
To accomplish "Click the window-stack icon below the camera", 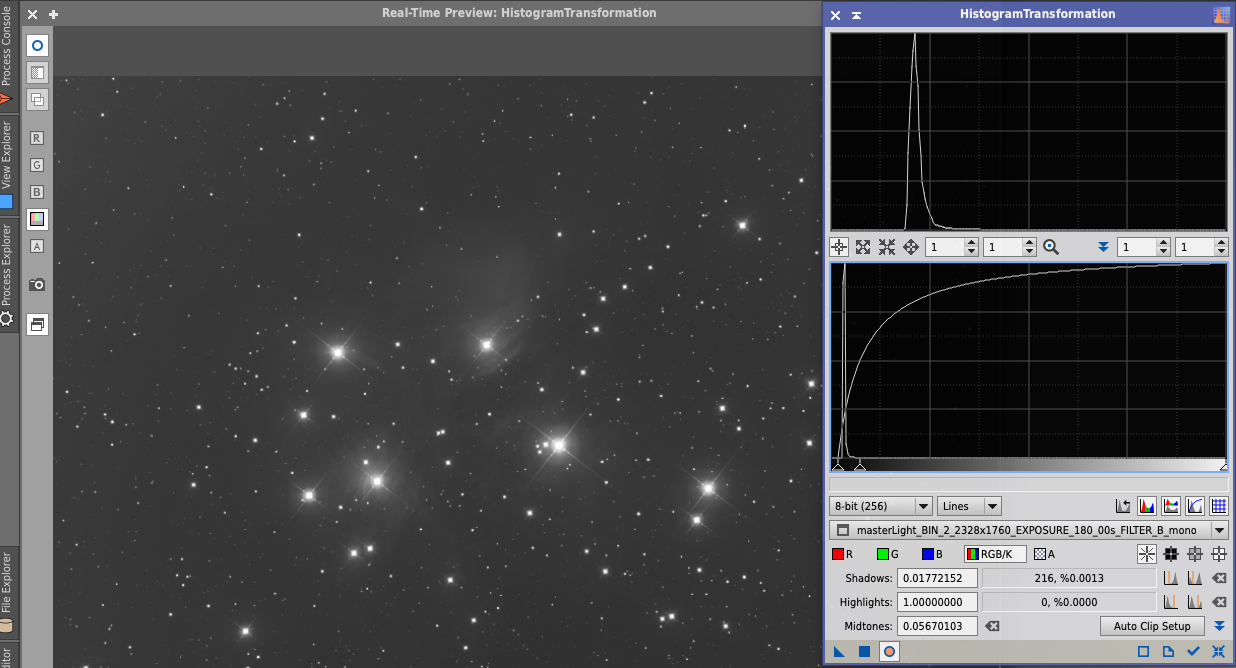I will coord(37,324).
